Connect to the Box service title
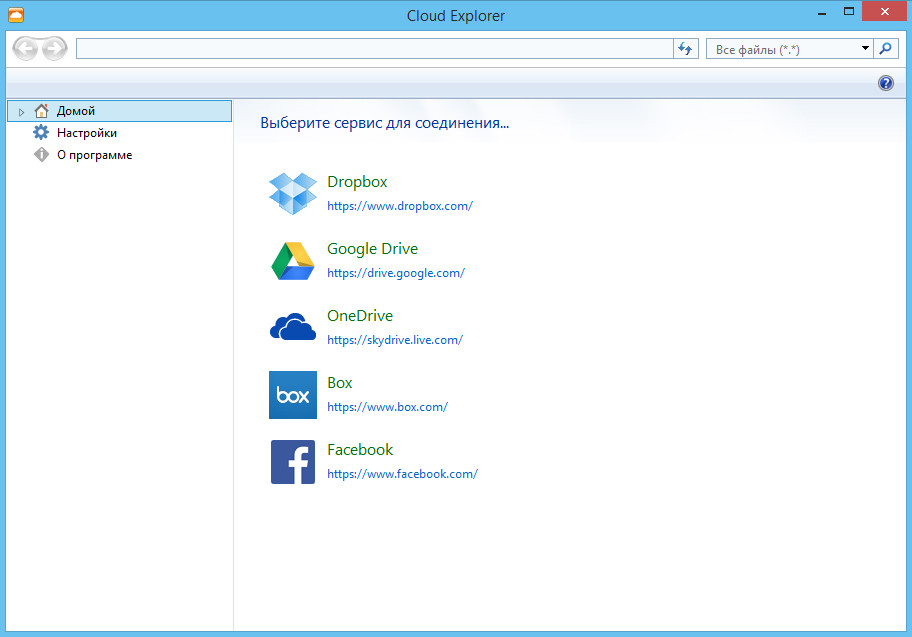912x637 pixels. click(x=340, y=383)
